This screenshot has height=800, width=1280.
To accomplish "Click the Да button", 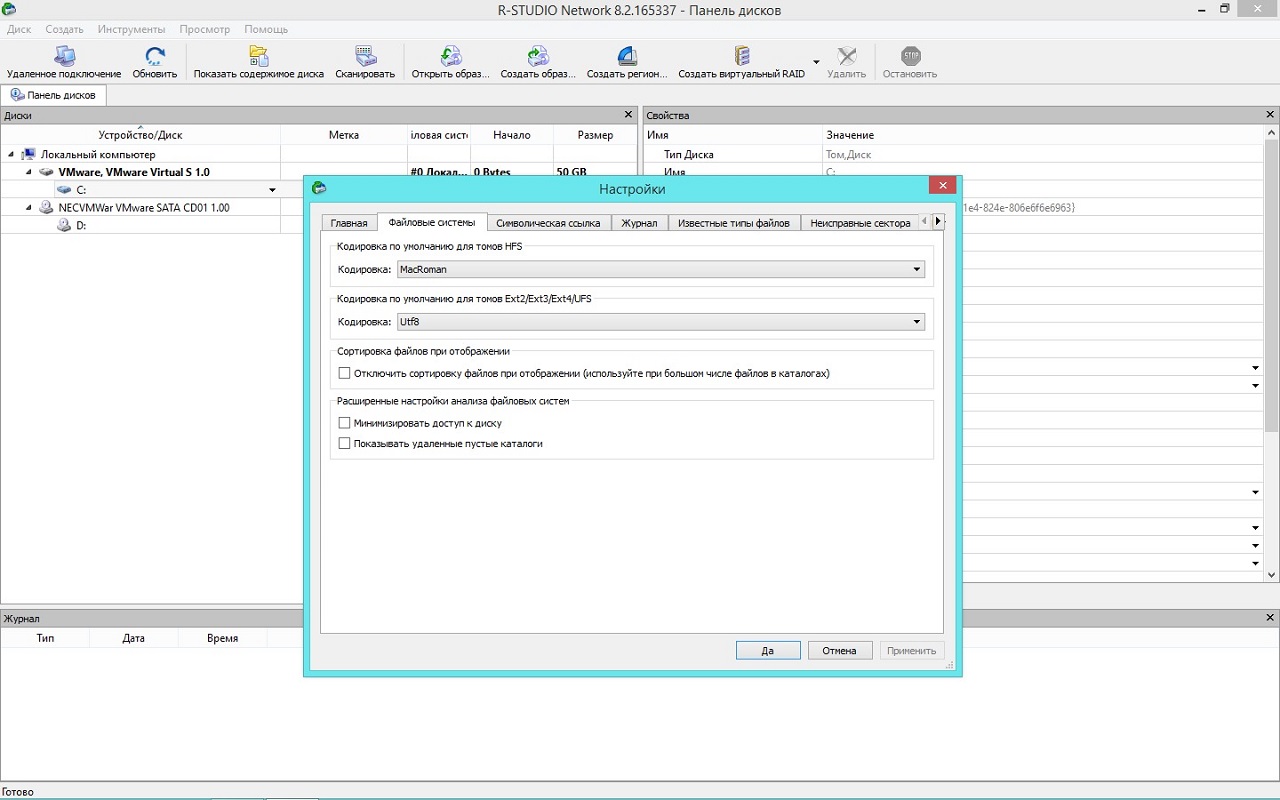I will [x=767, y=650].
